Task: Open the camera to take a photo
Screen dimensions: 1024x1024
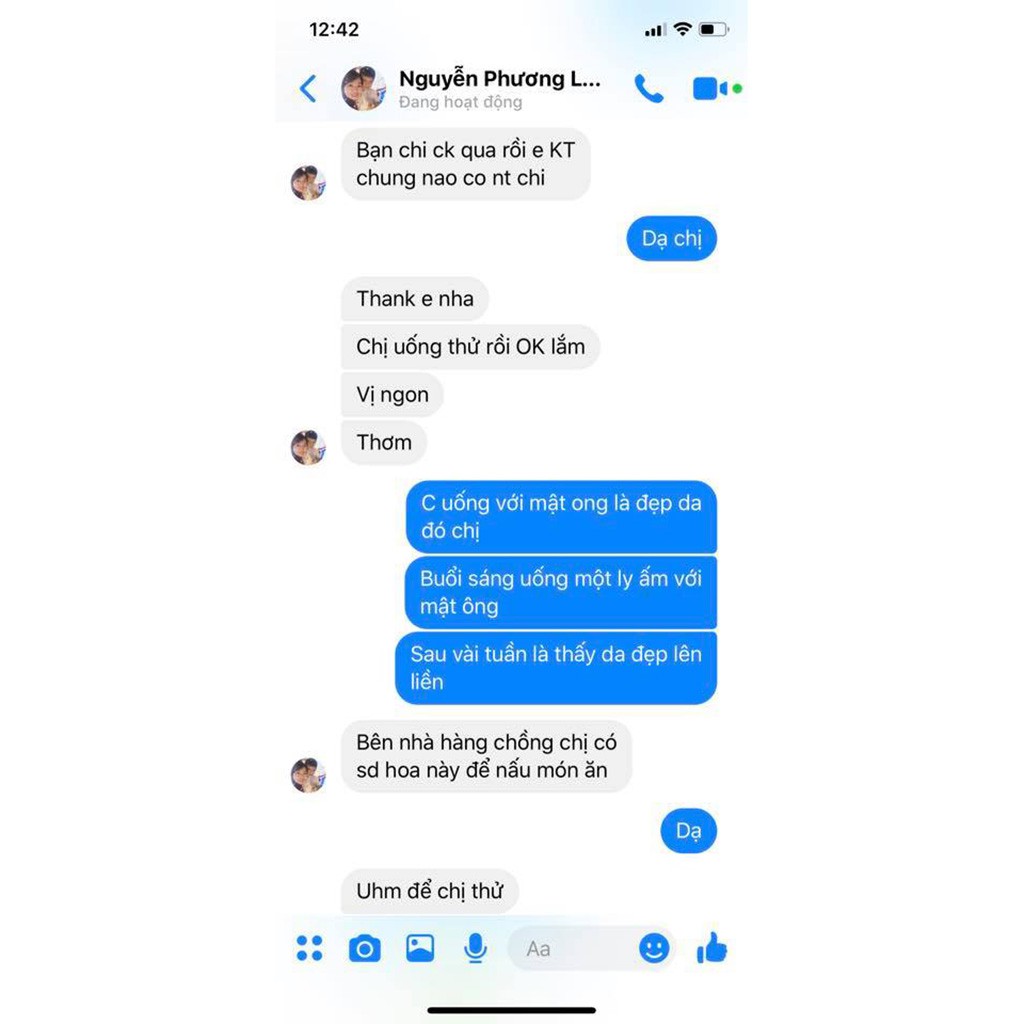Action: (x=364, y=948)
